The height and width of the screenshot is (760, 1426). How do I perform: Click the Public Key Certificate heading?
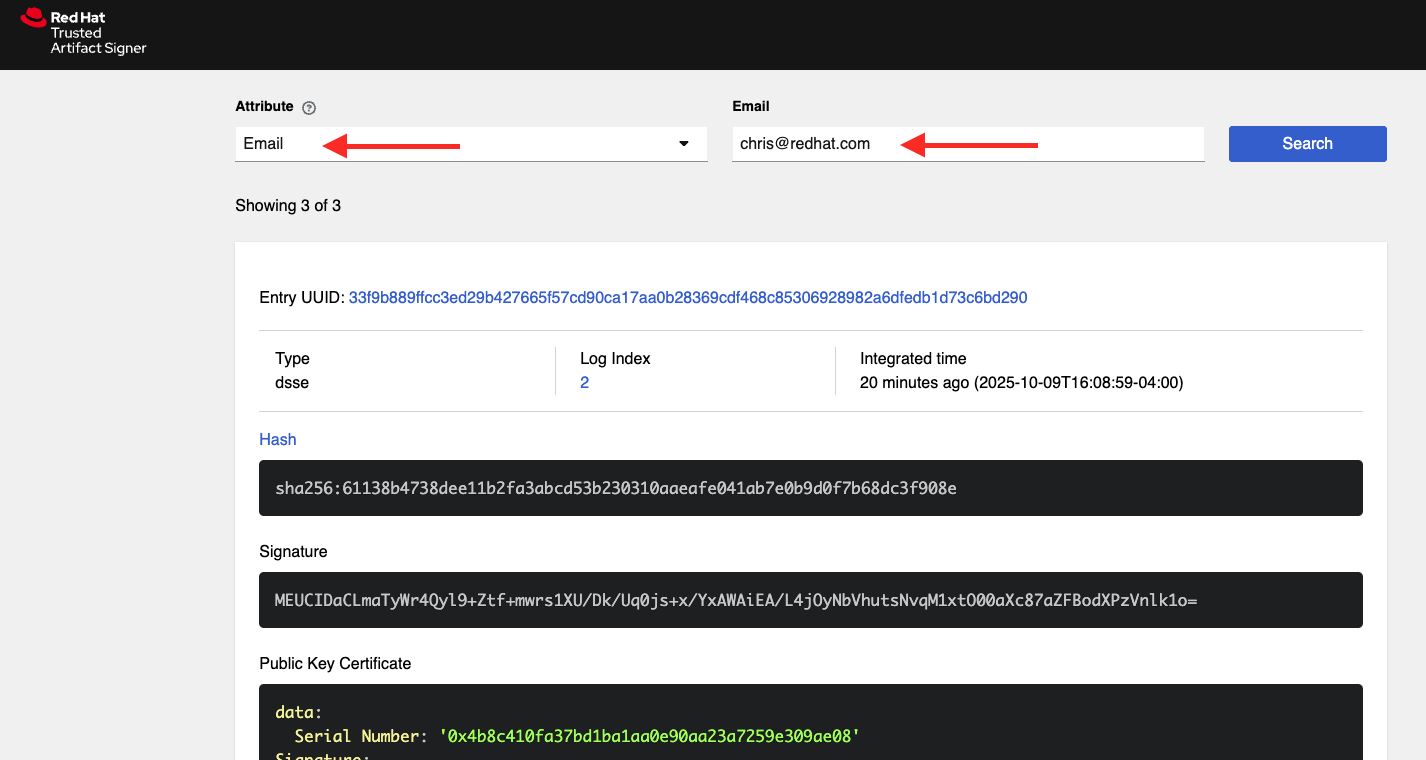tap(335, 664)
